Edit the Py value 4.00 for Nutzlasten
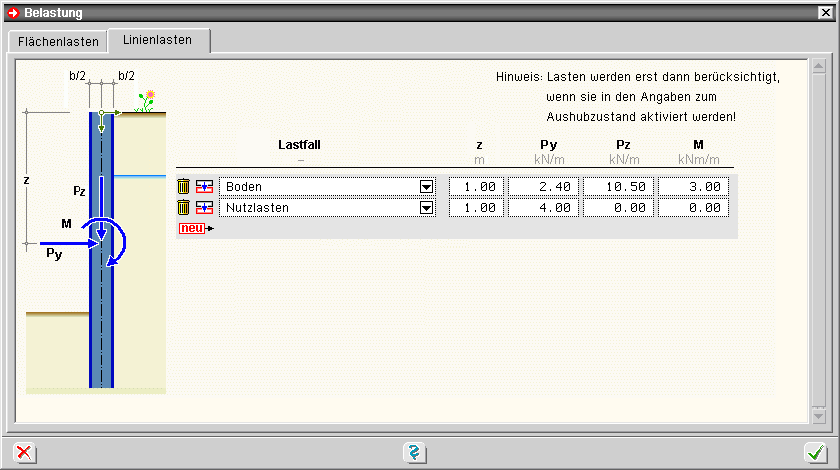The image size is (840, 470). point(543,207)
